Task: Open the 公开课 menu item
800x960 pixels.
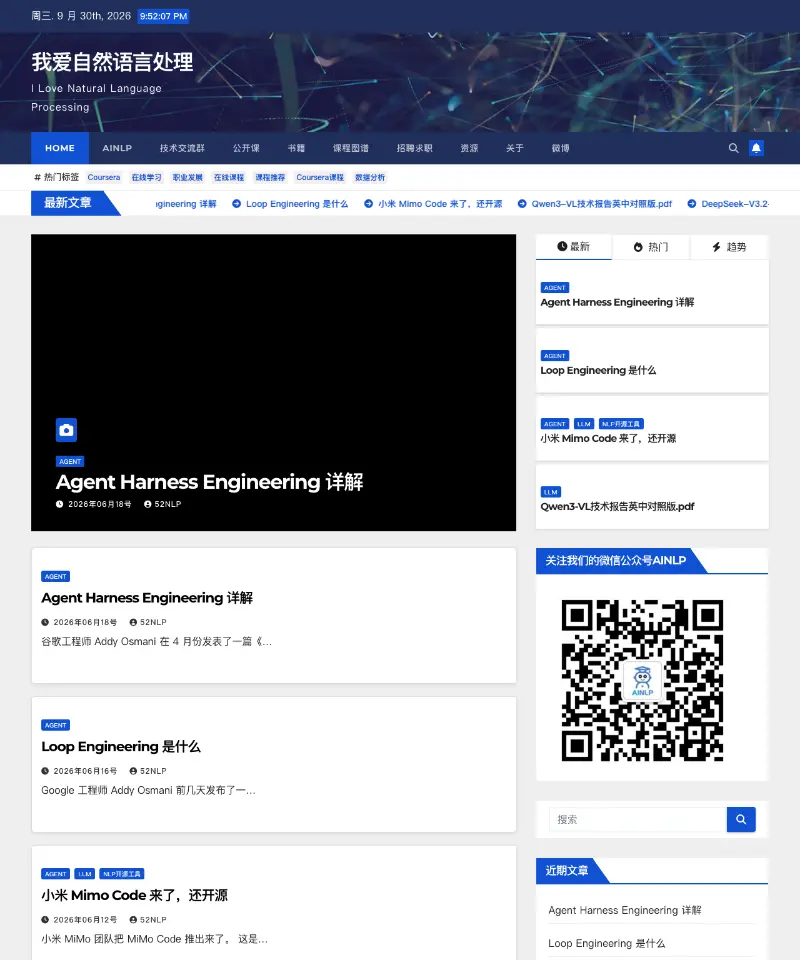Action: point(246,148)
